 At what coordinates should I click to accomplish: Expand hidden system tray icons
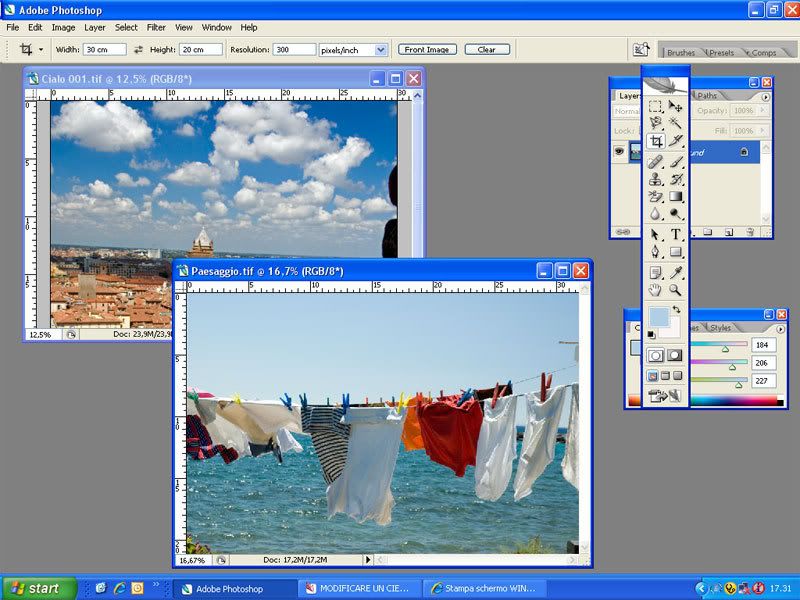pyautogui.click(x=701, y=589)
